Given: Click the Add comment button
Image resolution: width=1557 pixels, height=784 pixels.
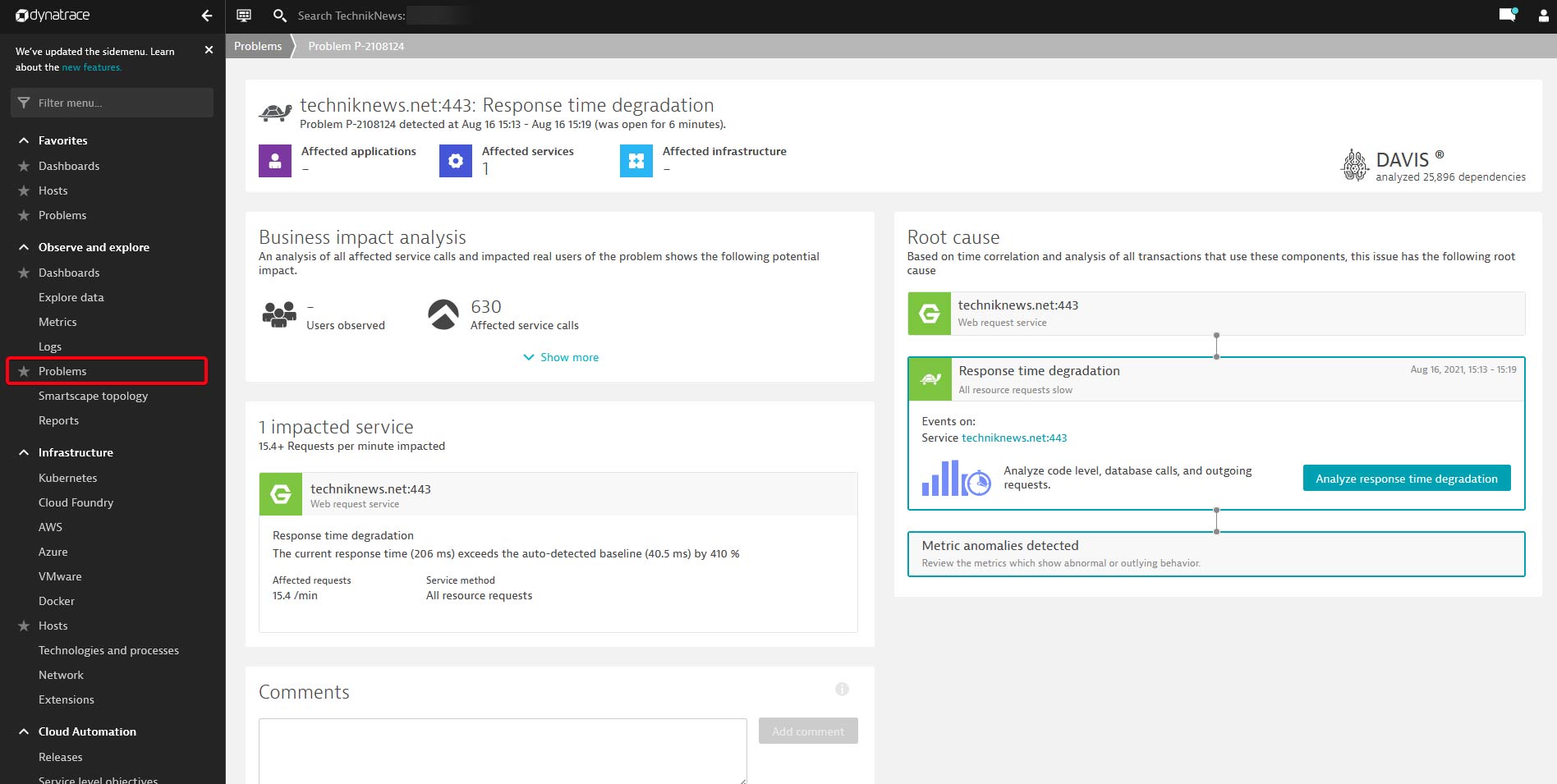Looking at the screenshot, I should pyautogui.click(x=808, y=731).
